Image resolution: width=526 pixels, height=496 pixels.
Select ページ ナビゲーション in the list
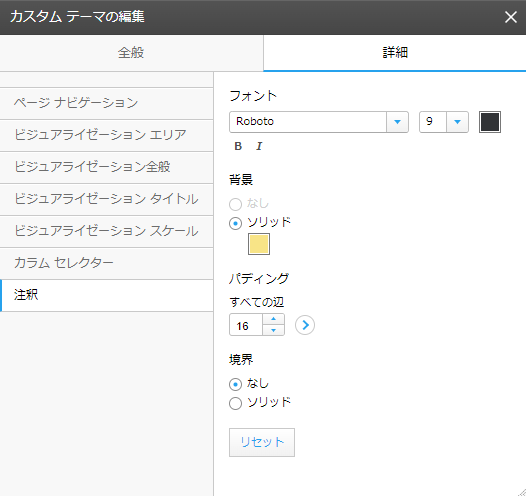pos(106,103)
